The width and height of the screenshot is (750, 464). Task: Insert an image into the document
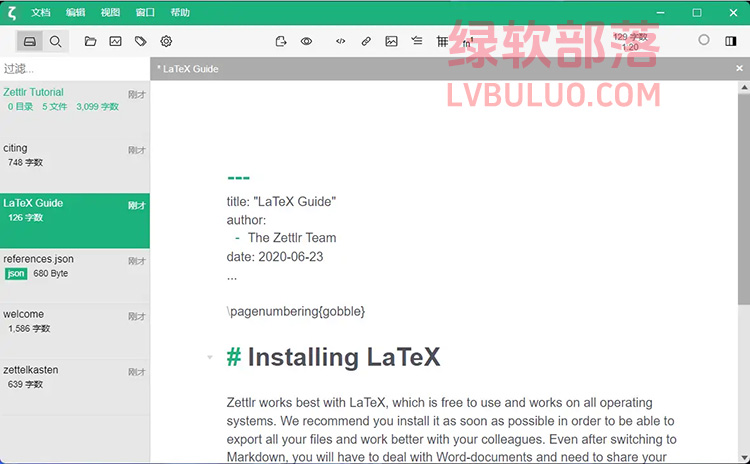391,41
